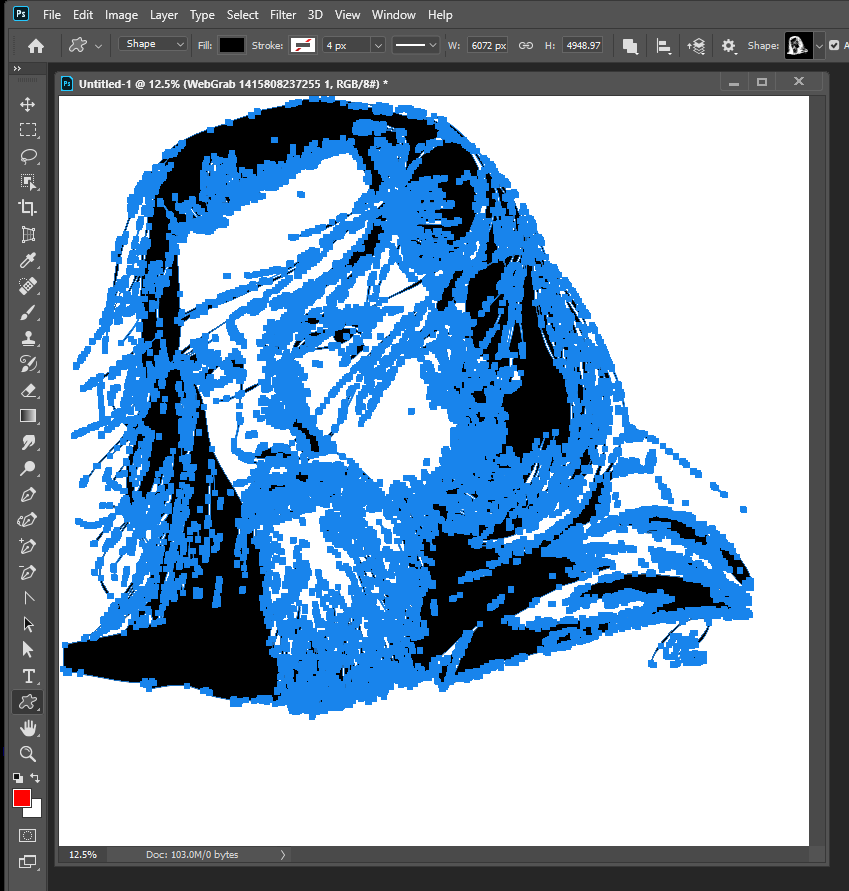
Task: Change the screen mode
Action: 27,862
